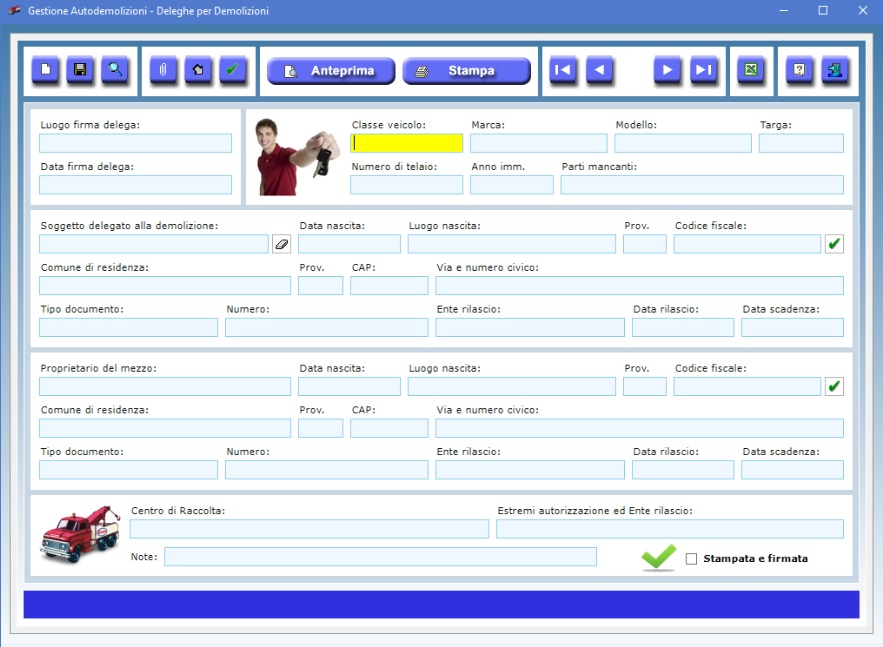
Task: Click Numero document field in Proprietario section
Action: click(x=327, y=470)
